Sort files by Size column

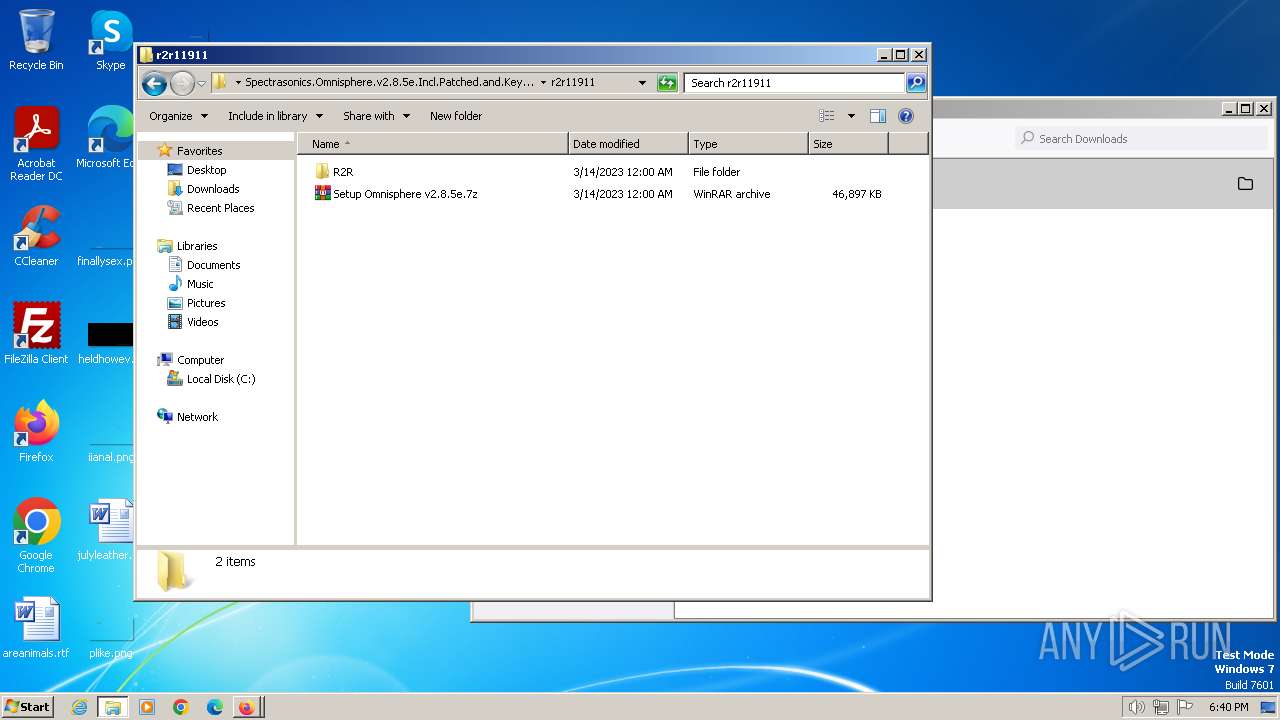point(848,144)
